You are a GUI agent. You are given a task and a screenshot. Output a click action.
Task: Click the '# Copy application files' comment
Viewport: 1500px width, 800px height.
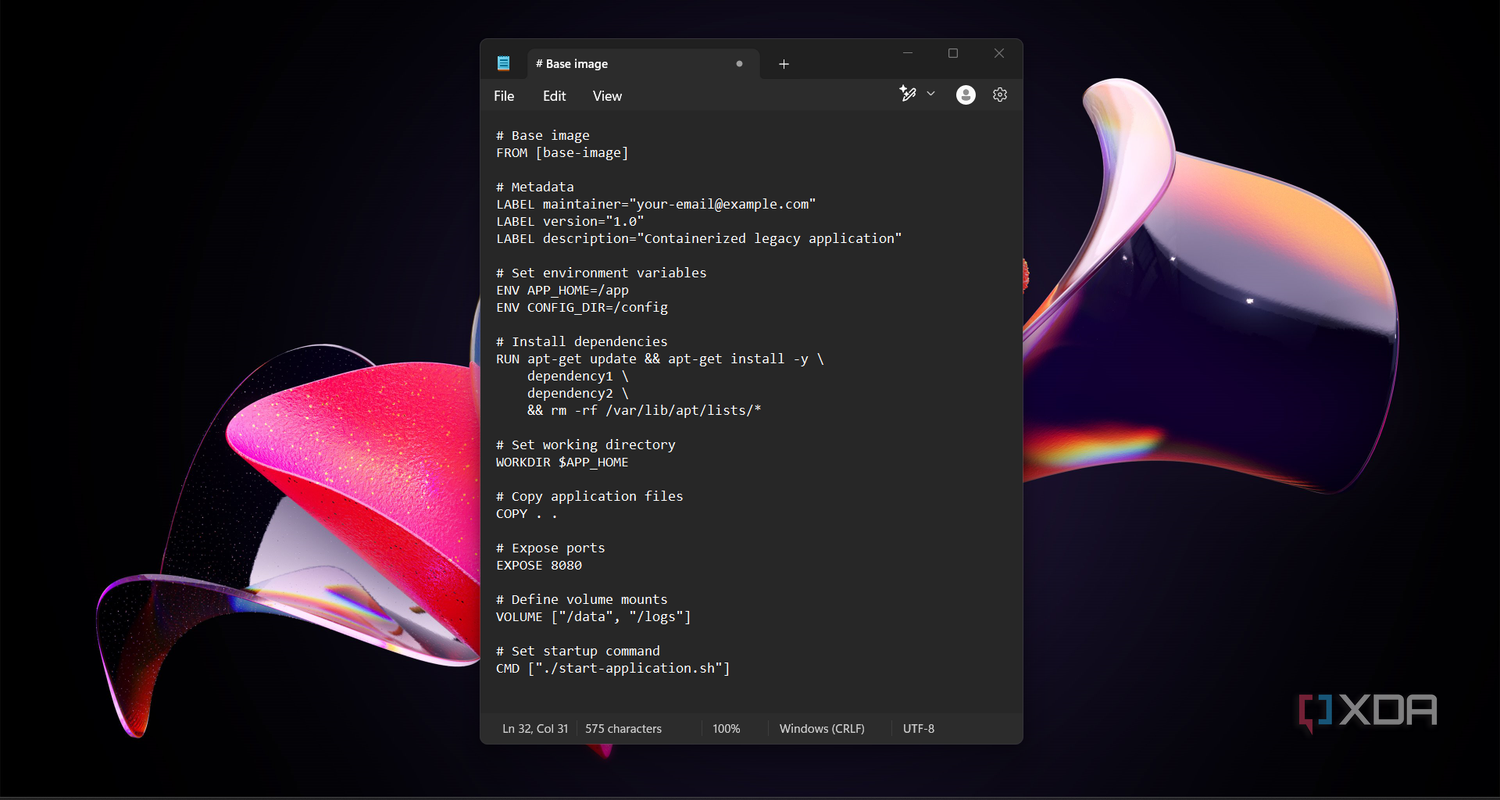click(590, 496)
